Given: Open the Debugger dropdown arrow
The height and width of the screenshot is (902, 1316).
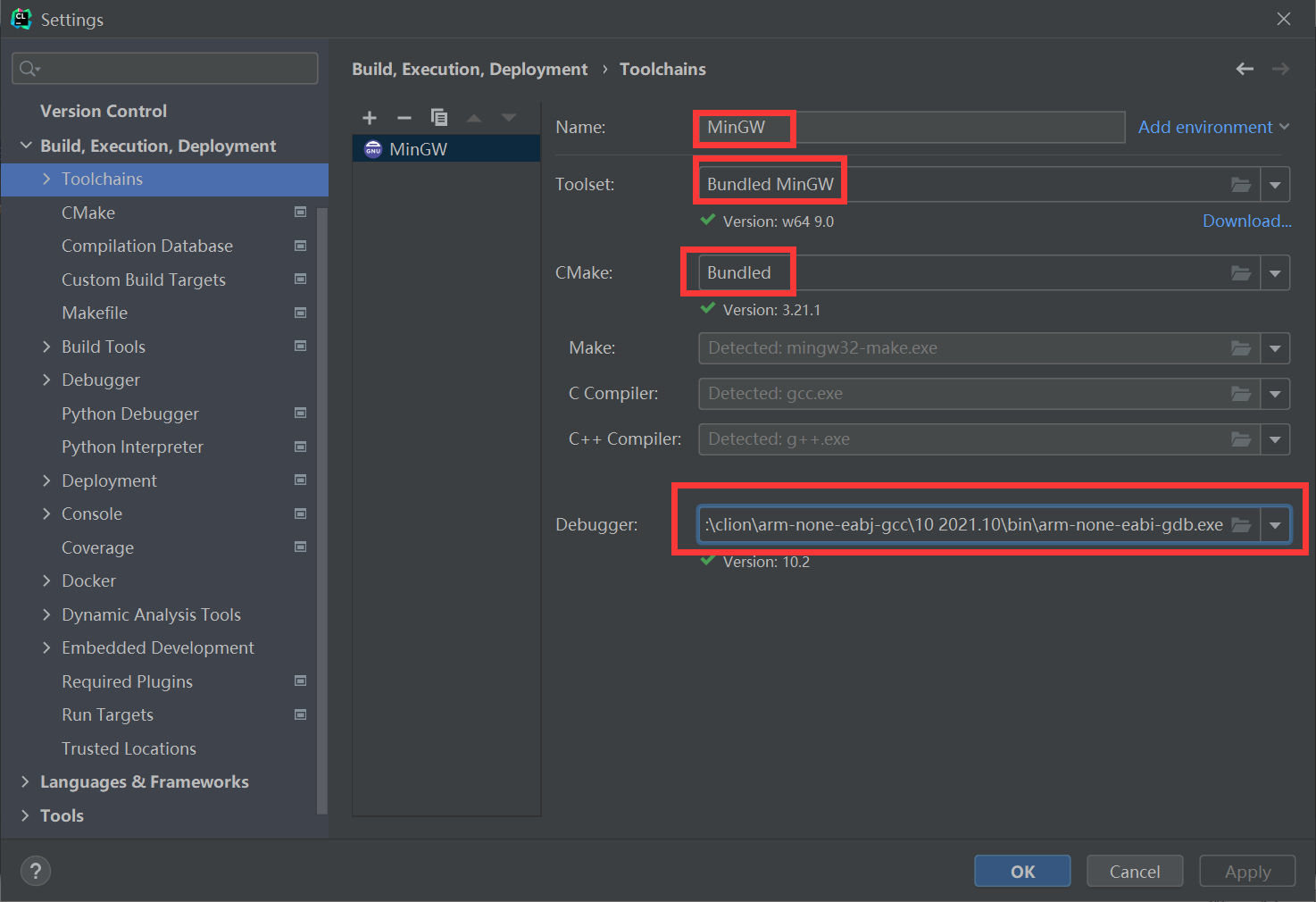Looking at the screenshot, I should 1275,525.
